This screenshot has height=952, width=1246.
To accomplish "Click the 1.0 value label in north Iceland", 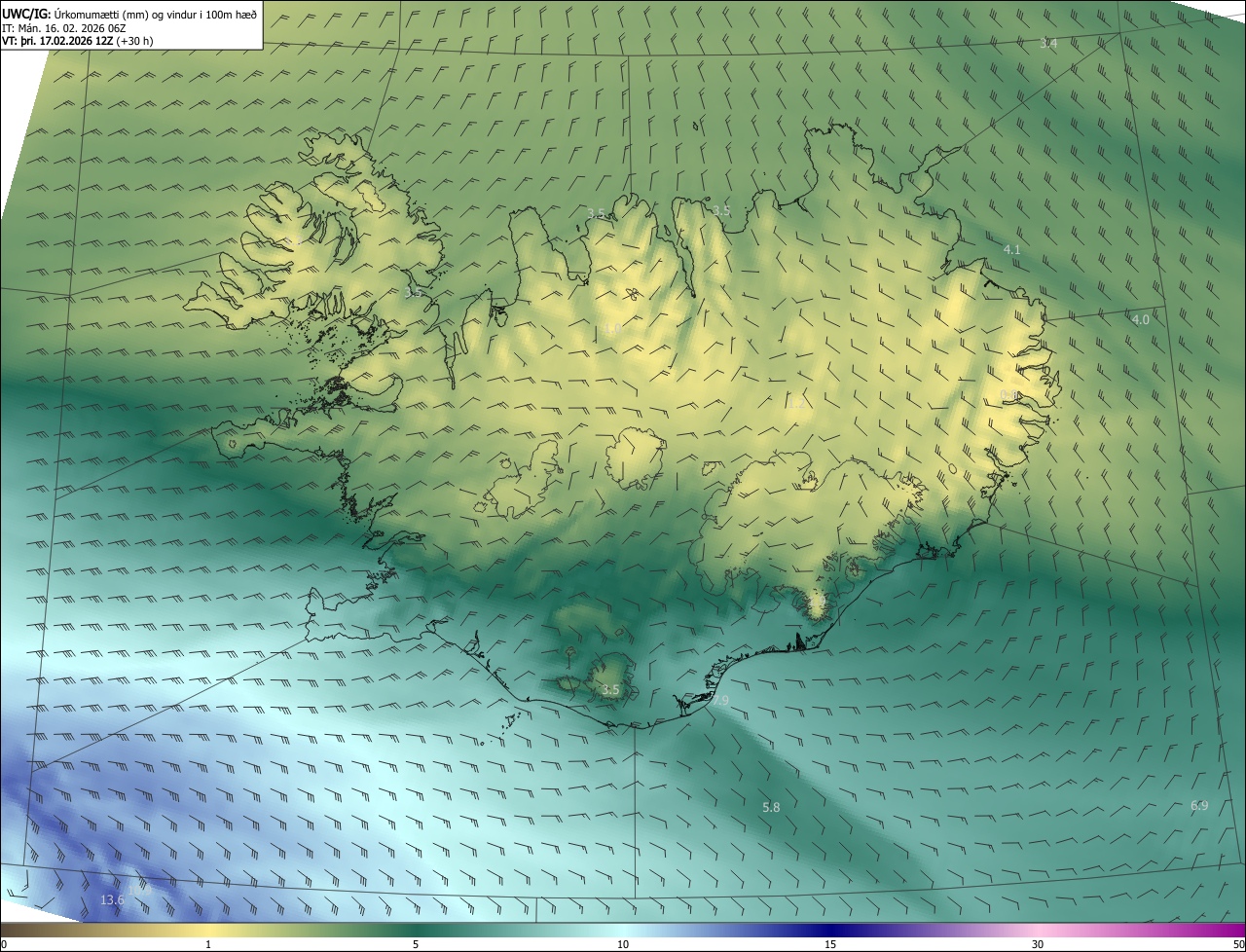I will pyautogui.click(x=612, y=329).
